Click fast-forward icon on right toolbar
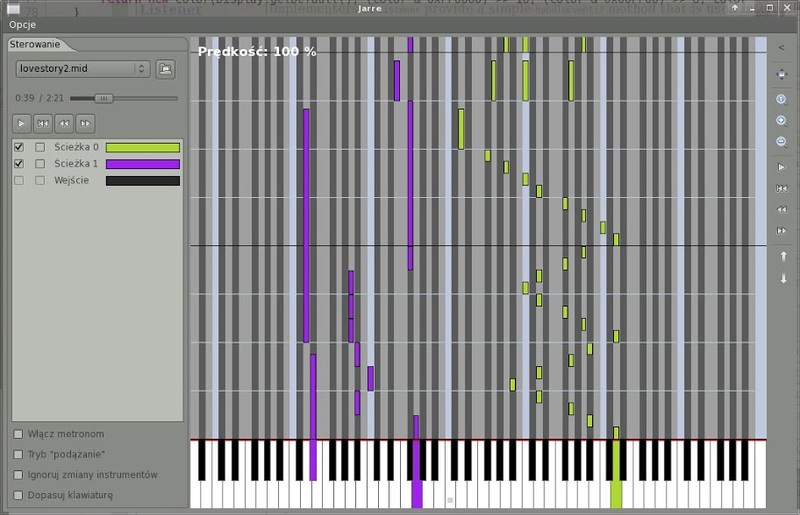The width and height of the screenshot is (800, 515). (781, 231)
